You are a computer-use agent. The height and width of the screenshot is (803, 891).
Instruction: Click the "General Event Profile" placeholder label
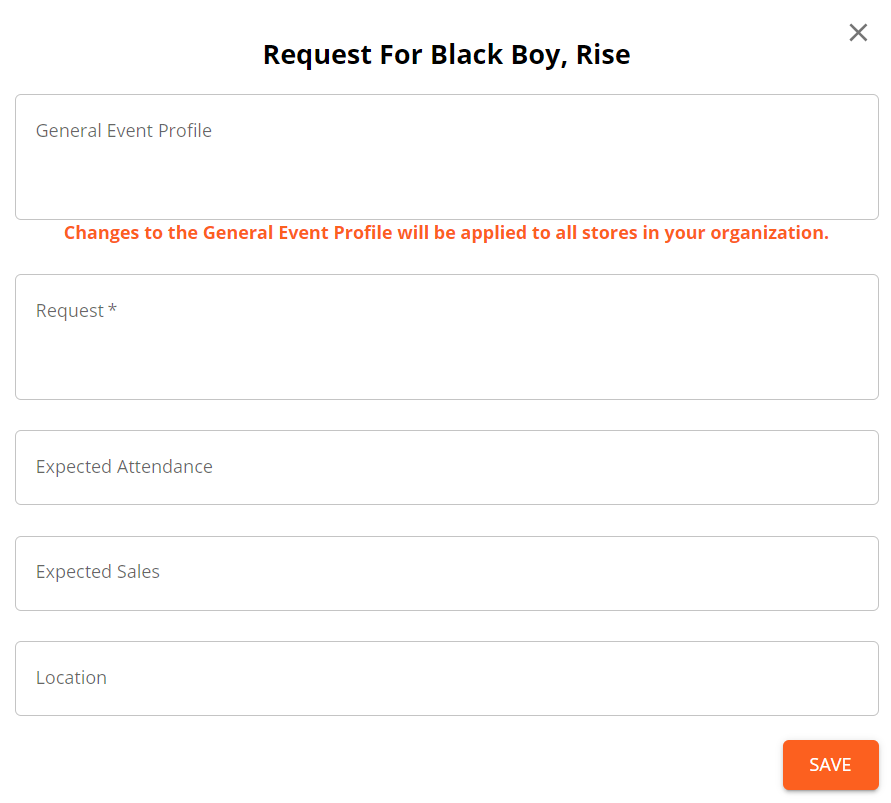[124, 131]
